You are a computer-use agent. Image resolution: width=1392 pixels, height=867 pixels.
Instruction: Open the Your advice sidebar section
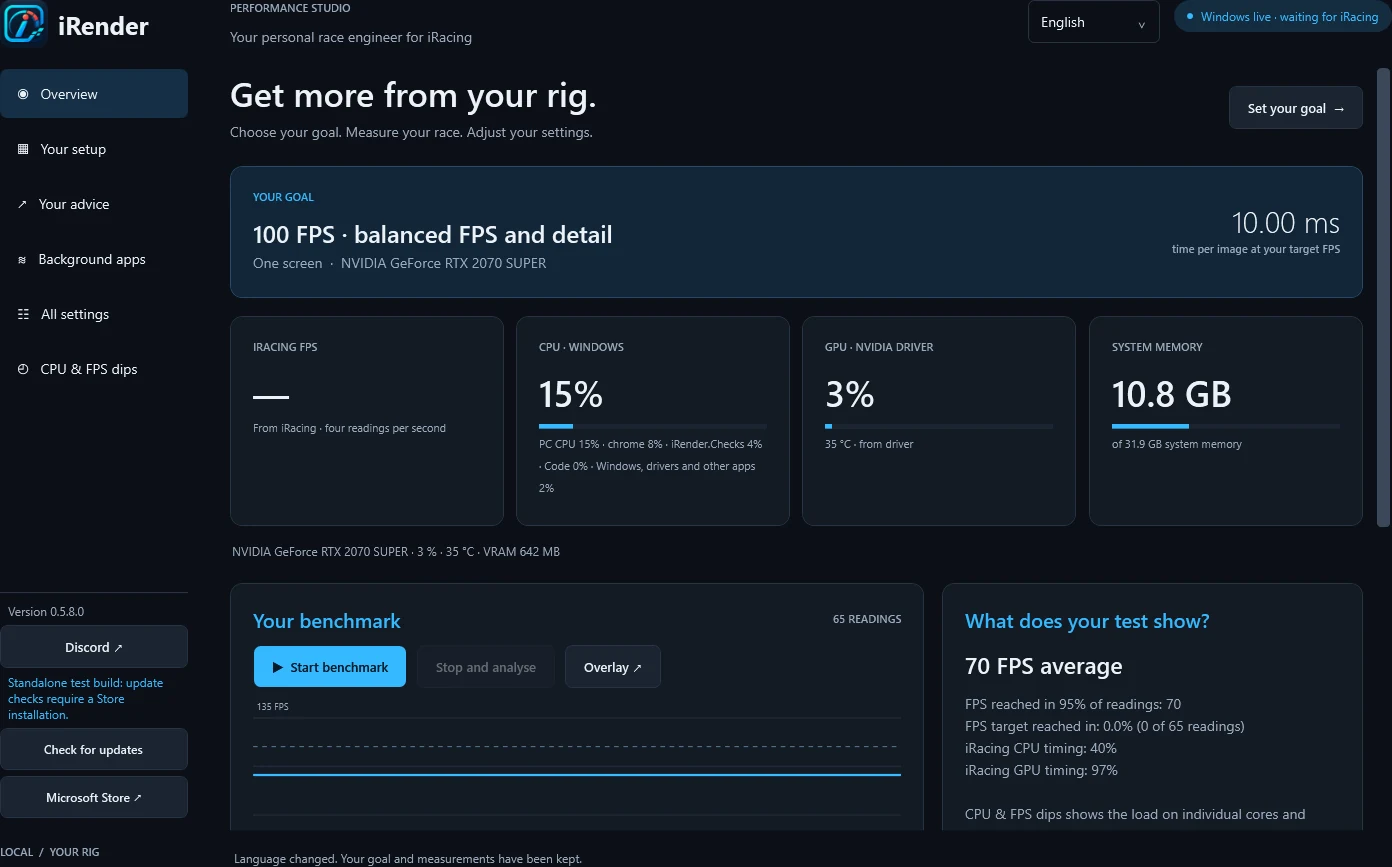point(94,204)
